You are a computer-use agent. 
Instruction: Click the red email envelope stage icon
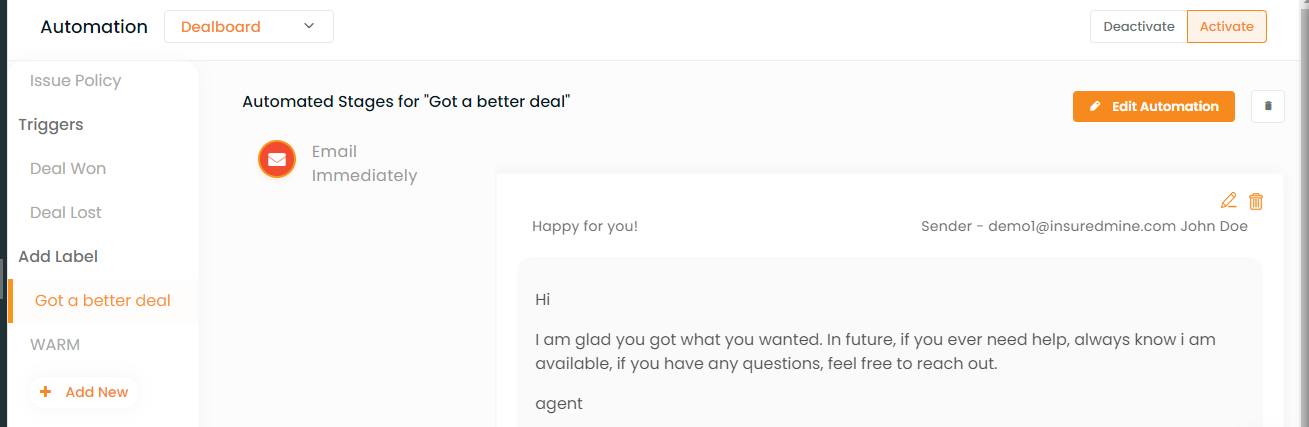coord(277,159)
